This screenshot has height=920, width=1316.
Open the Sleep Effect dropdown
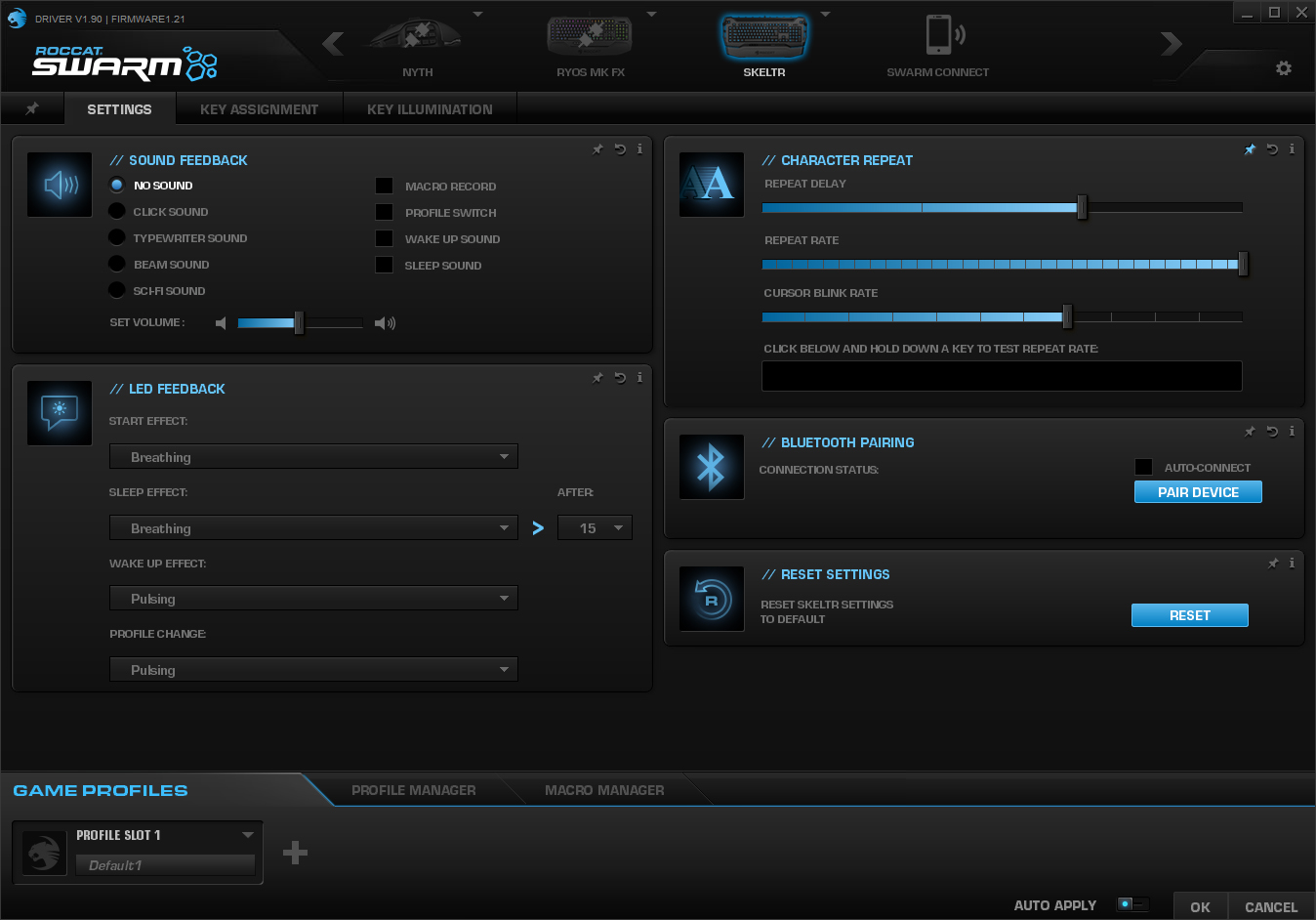pos(313,527)
